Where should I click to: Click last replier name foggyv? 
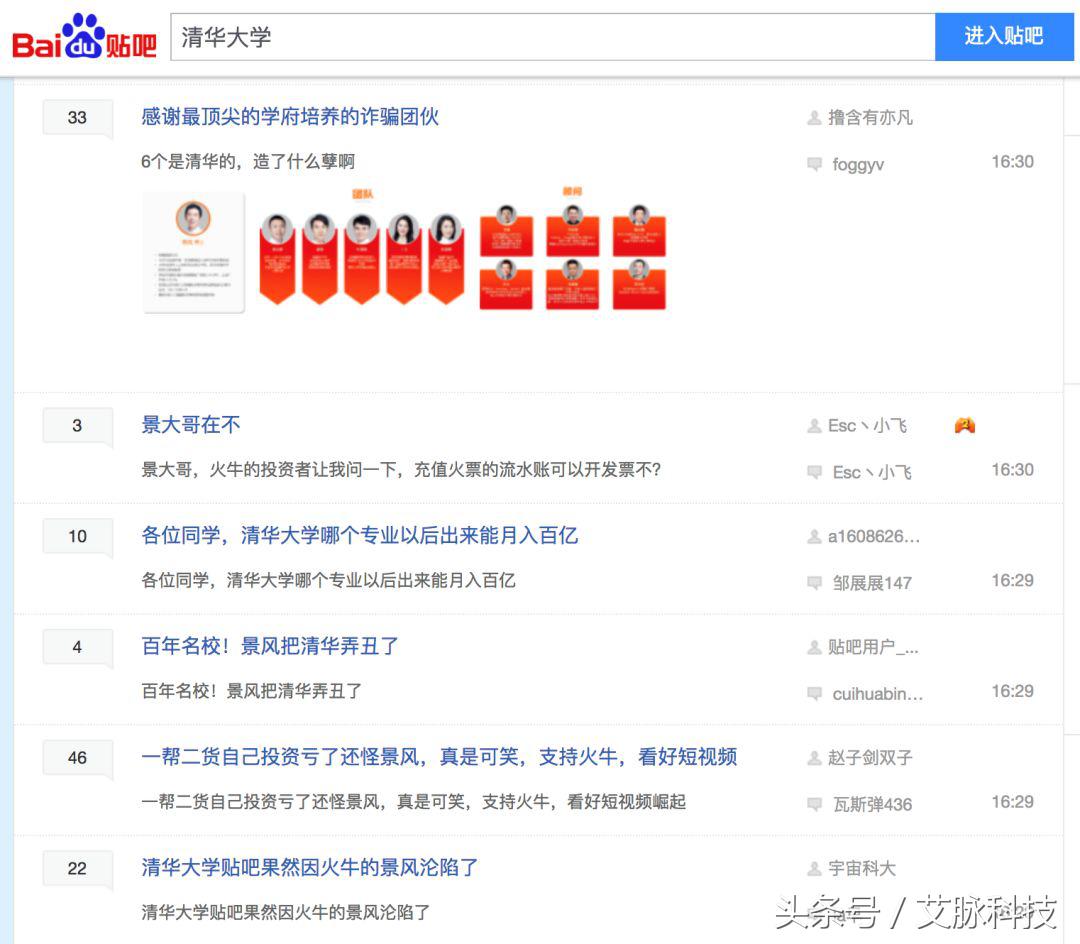[x=858, y=165]
